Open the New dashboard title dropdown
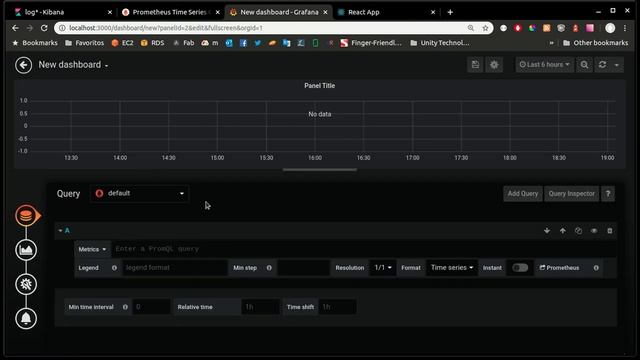 pyautogui.click(x=73, y=65)
